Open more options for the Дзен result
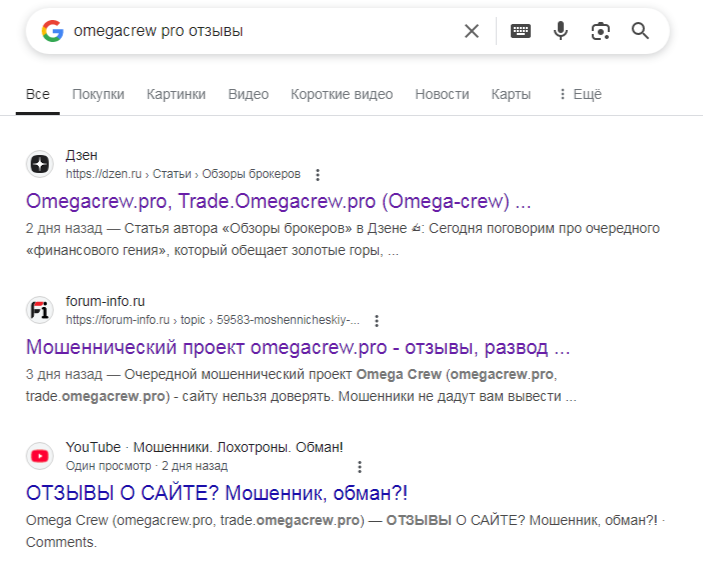The height and width of the screenshot is (568, 703). tap(317, 175)
